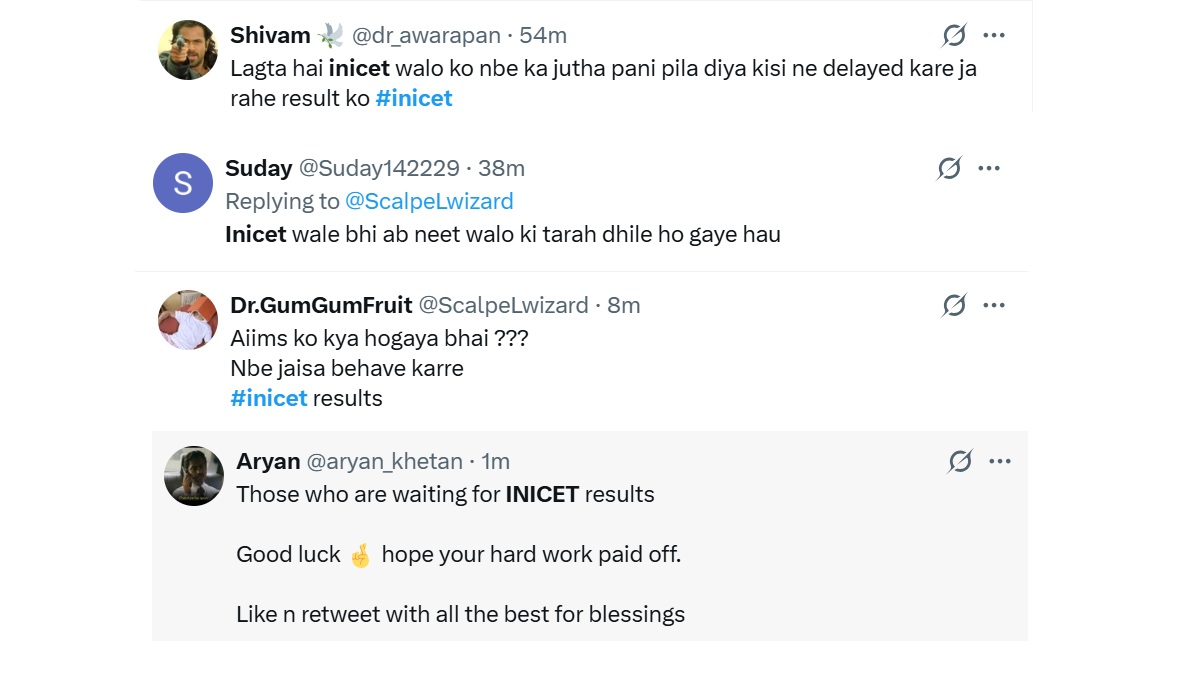The width and height of the screenshot is (1200, 675).
Task: Click the Grok icon on Dr.GumGumFruit's tweet
Action: click(953, 304)
